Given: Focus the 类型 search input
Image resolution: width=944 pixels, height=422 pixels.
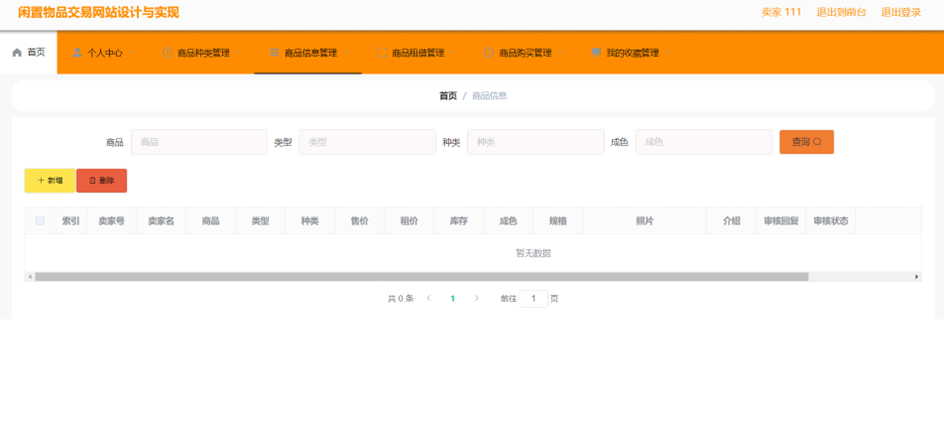Looking at the screenshot, I should coord(367,142).
